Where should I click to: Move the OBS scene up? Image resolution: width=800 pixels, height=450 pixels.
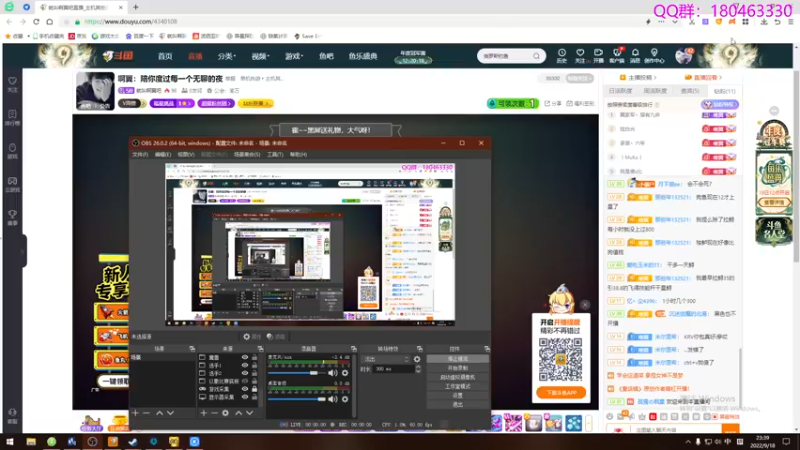[x=159, y=413]
